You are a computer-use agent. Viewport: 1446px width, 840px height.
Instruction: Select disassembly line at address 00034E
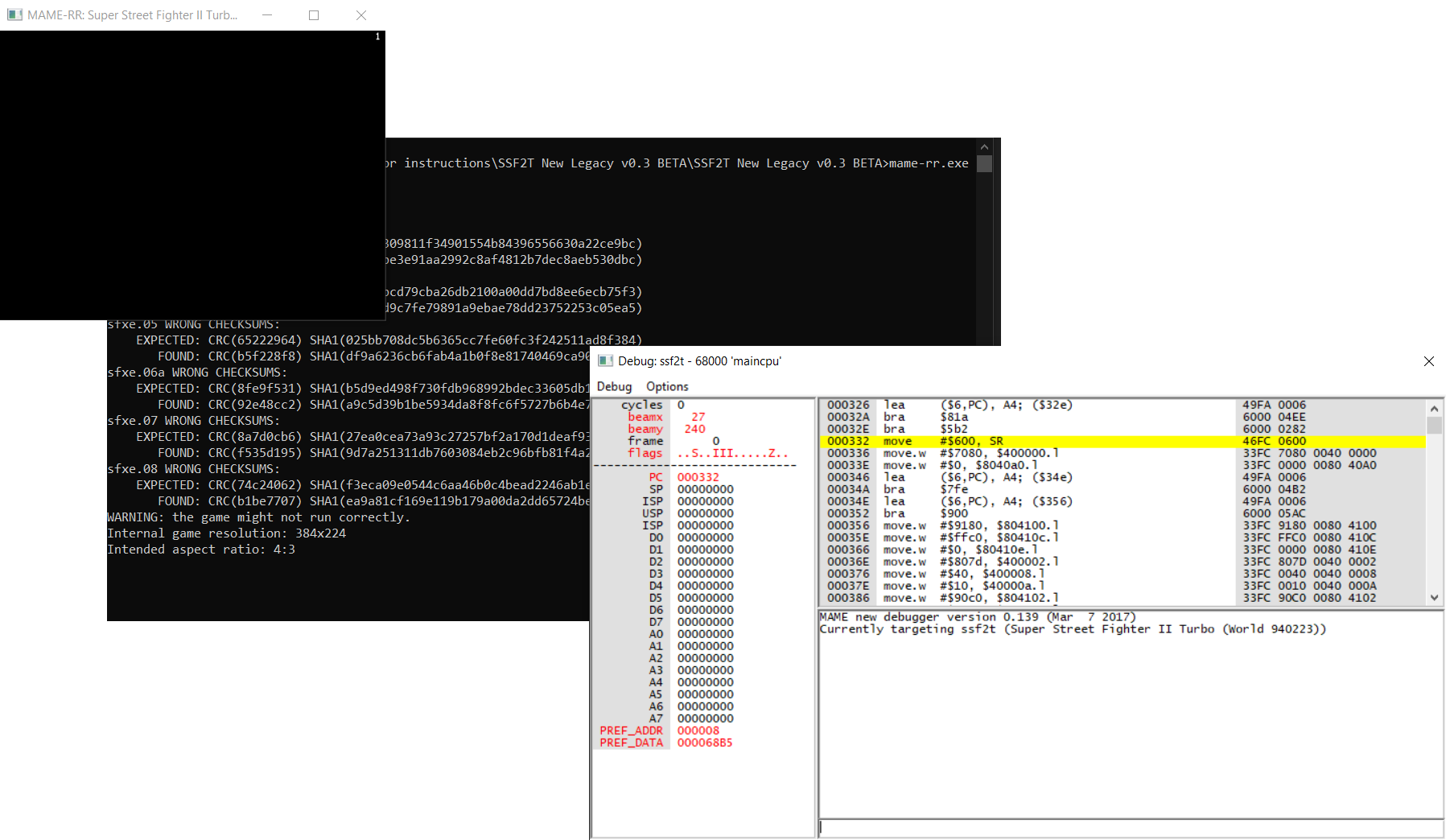(1123, 501)
